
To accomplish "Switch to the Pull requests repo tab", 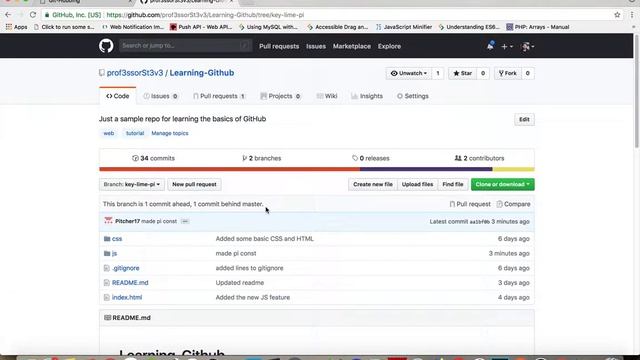I will (x=219, y=96).
